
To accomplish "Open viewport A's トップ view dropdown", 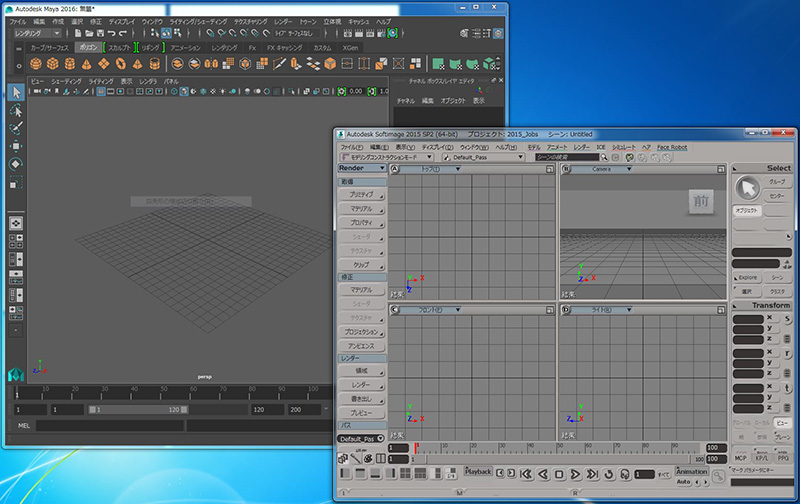I will tap(430, 169).
